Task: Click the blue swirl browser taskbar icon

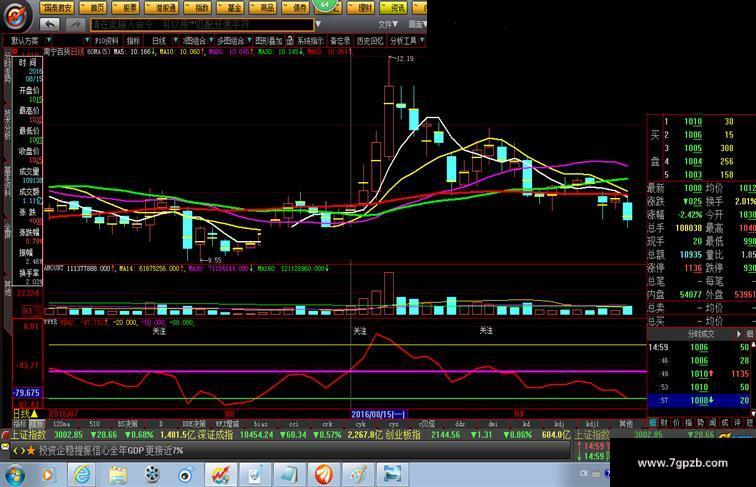Action: [186, 475]
